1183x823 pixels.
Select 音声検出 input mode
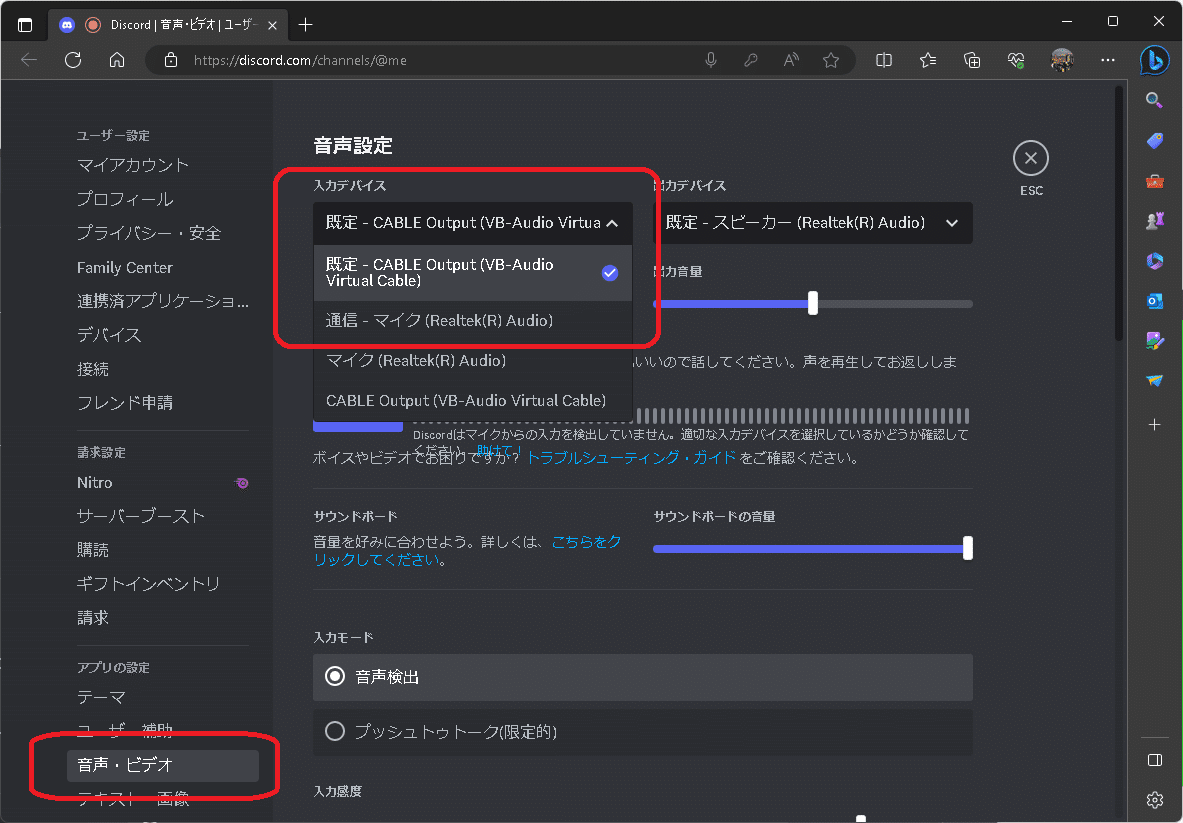click(643, 677)
